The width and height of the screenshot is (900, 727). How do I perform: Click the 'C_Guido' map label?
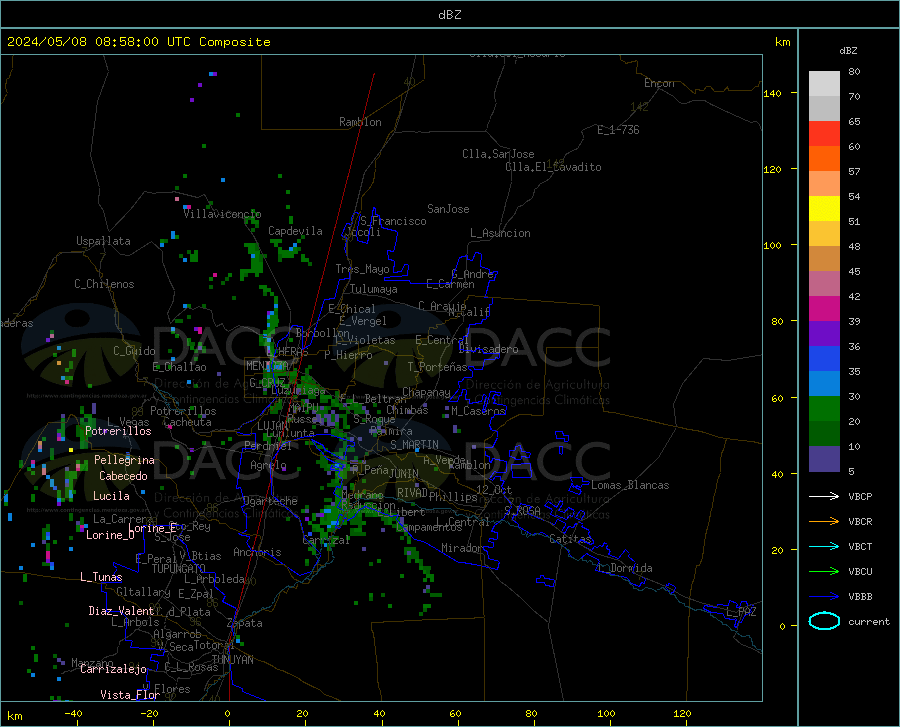[x=134, y=351]
